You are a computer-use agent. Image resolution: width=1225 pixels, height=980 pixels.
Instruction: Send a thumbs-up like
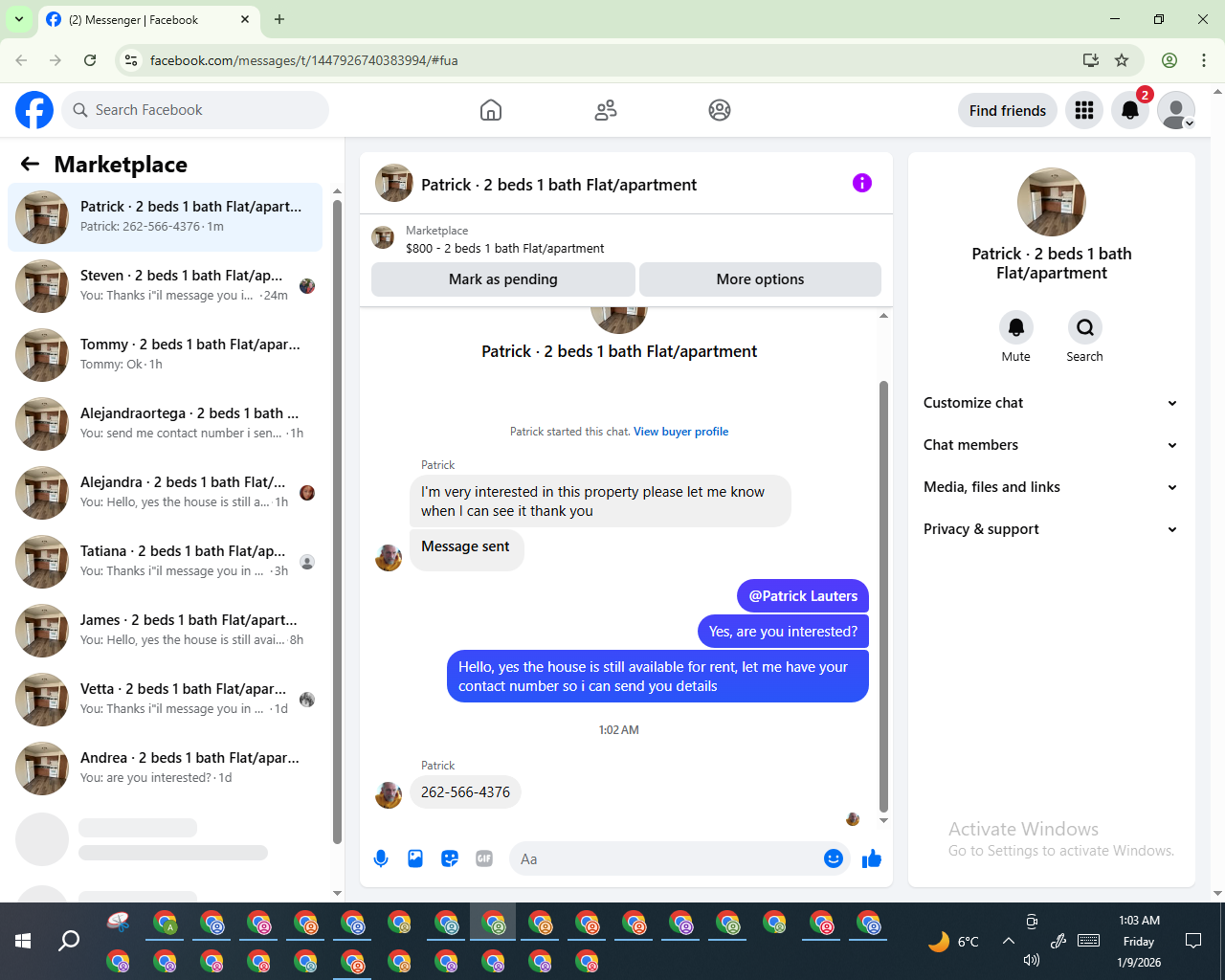[x=871, y=858]
